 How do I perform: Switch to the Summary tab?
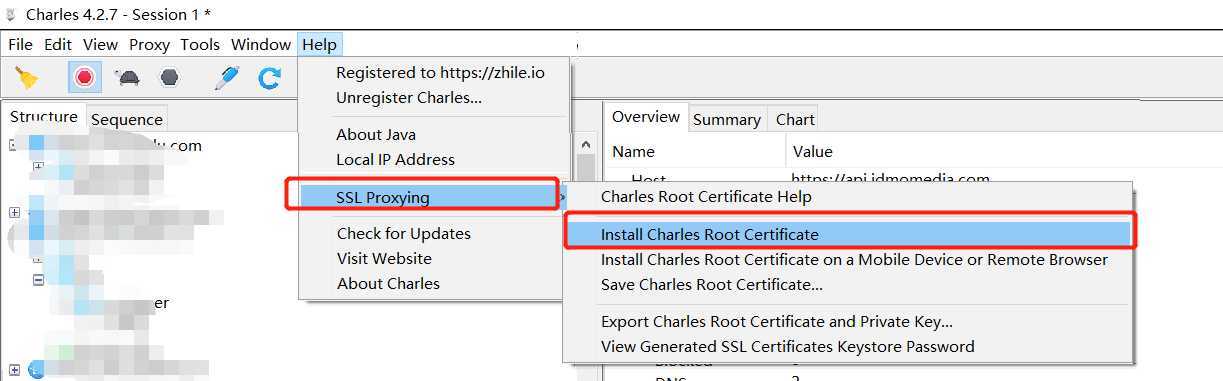727,120
